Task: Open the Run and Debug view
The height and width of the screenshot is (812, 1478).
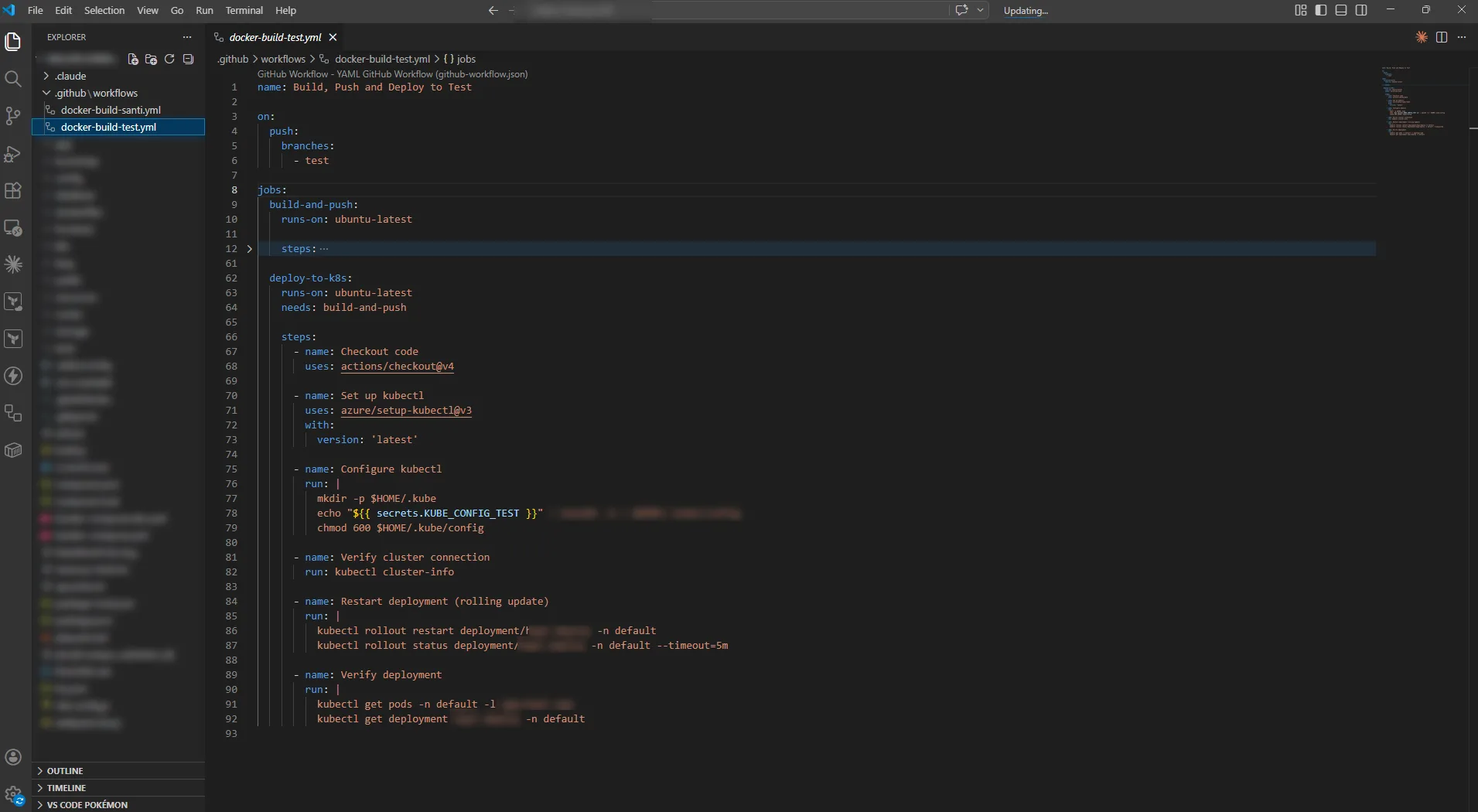Action: coord(13,153)
